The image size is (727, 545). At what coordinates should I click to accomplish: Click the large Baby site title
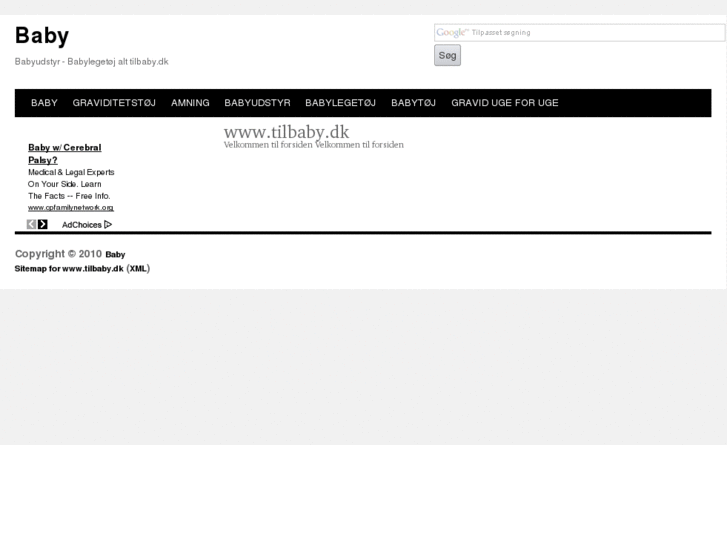42,36
